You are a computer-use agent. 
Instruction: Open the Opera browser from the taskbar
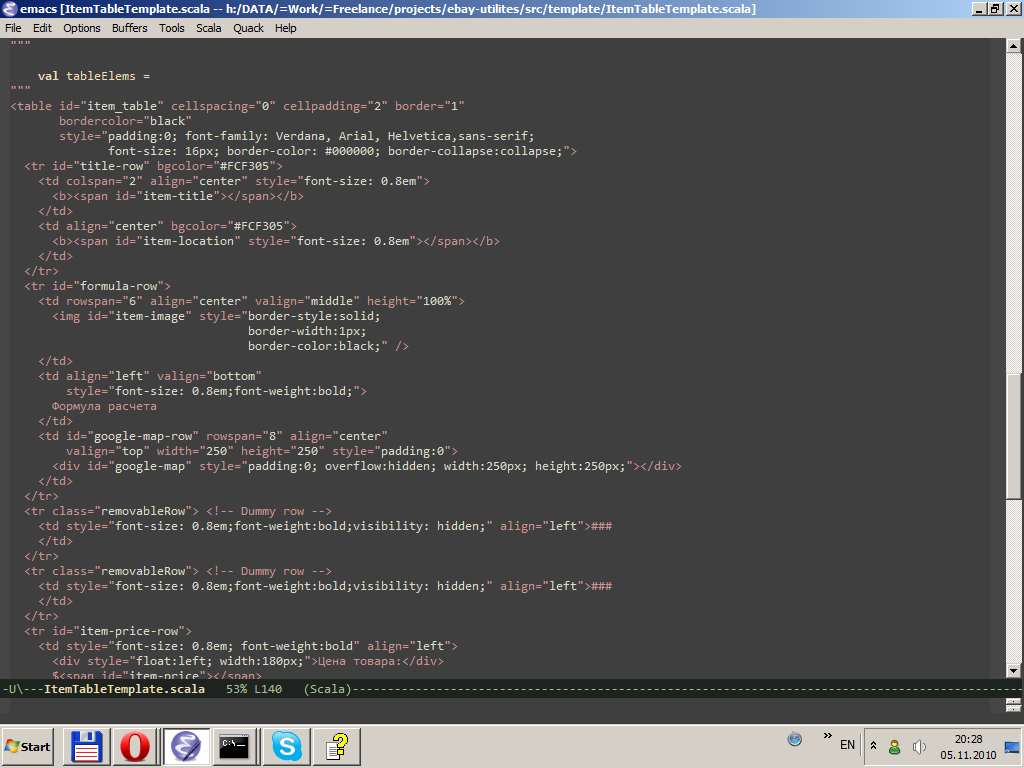135,746
